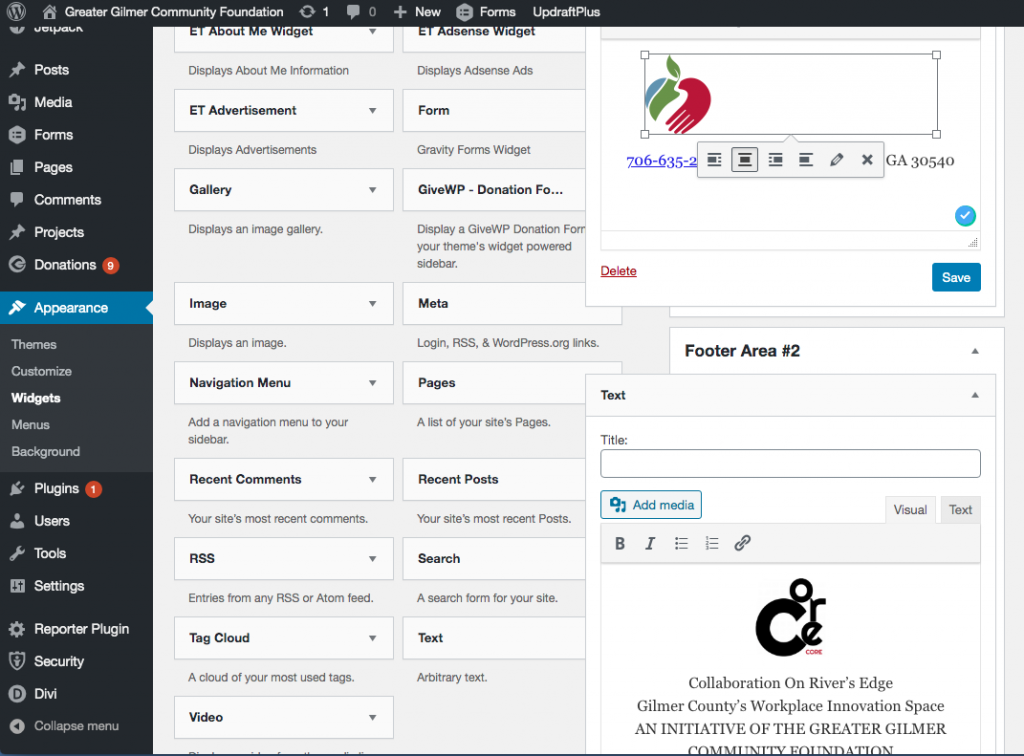
Task: Open Donations with 9 notifications
Action: (x=76, y=264)
